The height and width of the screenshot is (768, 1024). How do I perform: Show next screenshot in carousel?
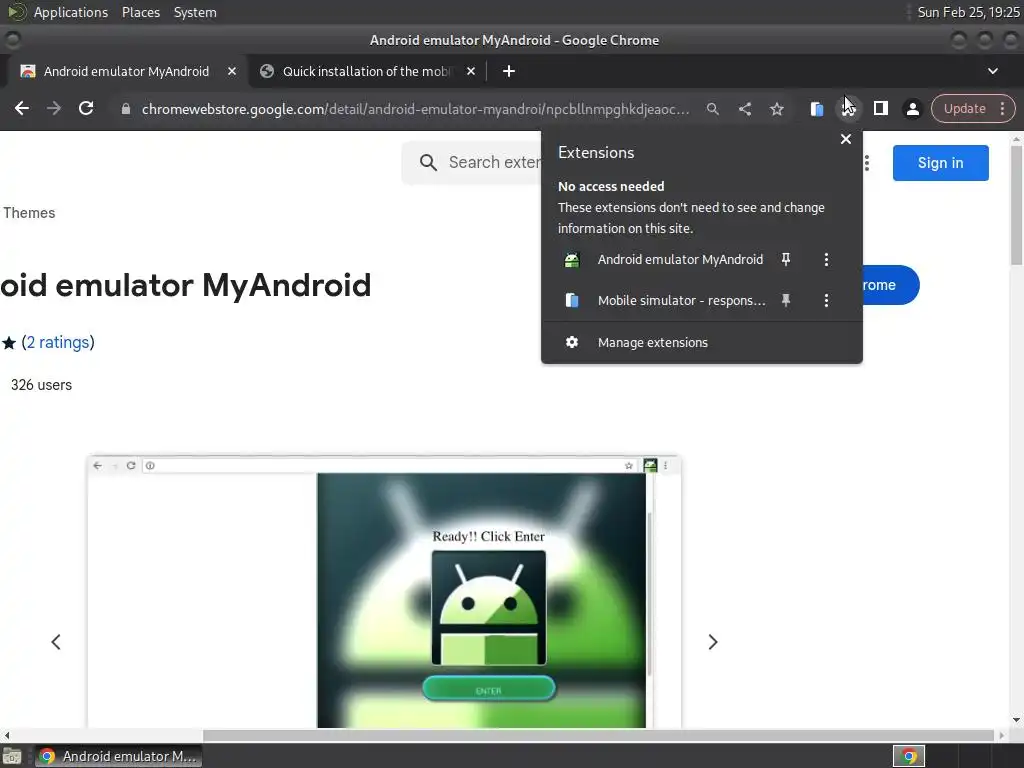(712, 642)
